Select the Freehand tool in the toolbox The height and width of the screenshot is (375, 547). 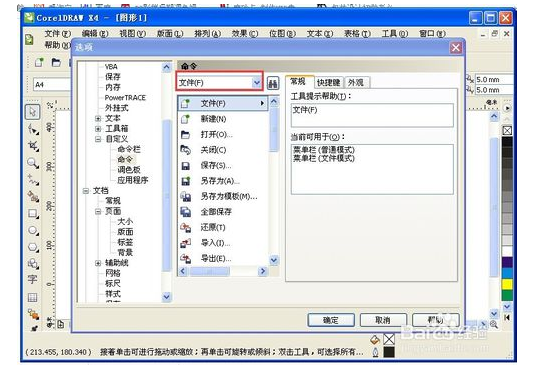point(33,180)
